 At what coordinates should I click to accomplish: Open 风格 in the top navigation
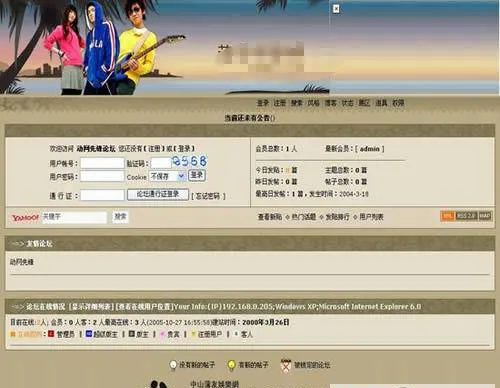pos(313,103)
